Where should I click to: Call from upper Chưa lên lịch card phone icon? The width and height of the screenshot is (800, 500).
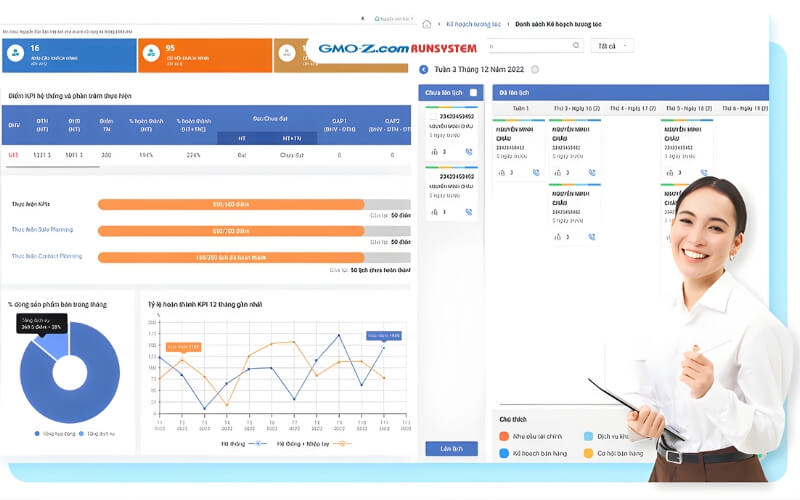coord(468,152)
